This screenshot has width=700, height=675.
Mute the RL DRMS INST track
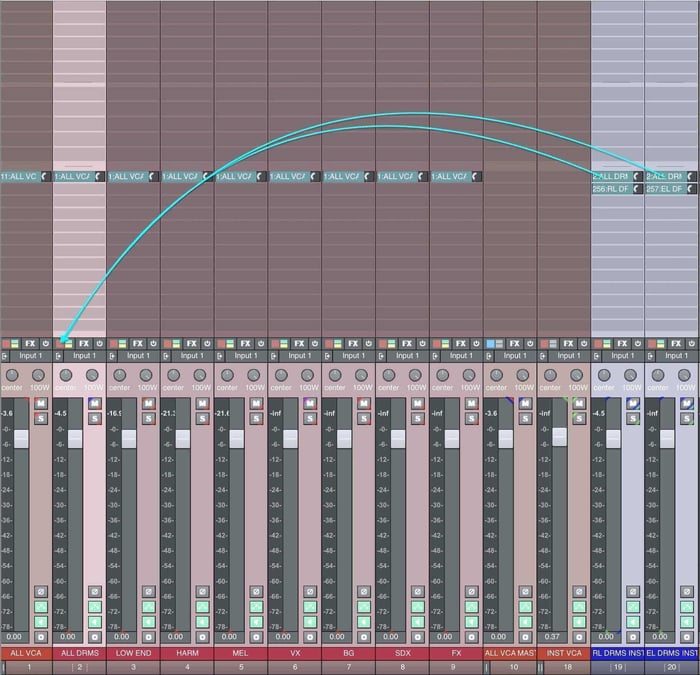[x=633, y=404]
